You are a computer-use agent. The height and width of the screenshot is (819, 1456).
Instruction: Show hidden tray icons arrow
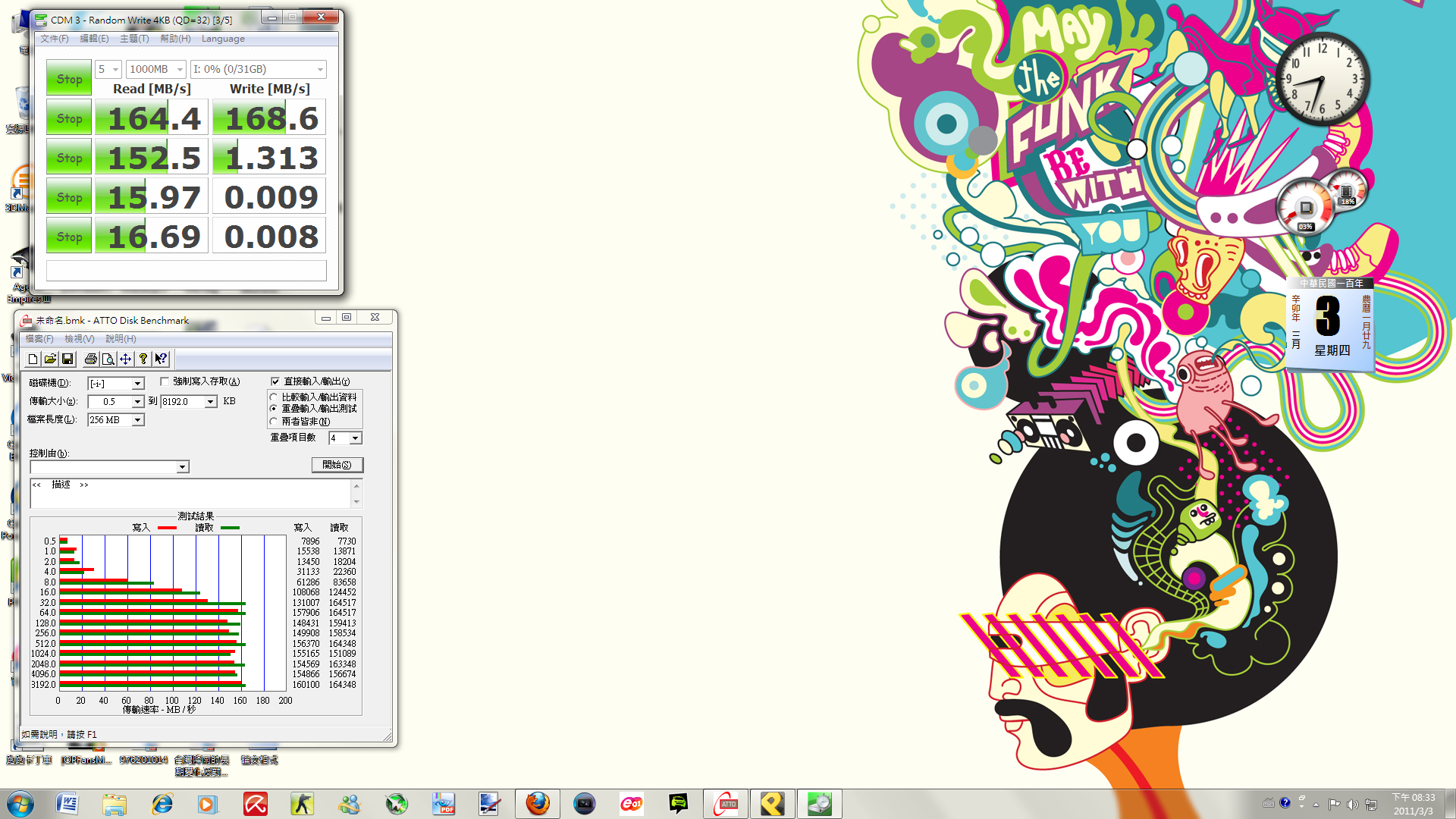tap(1316, 805)
